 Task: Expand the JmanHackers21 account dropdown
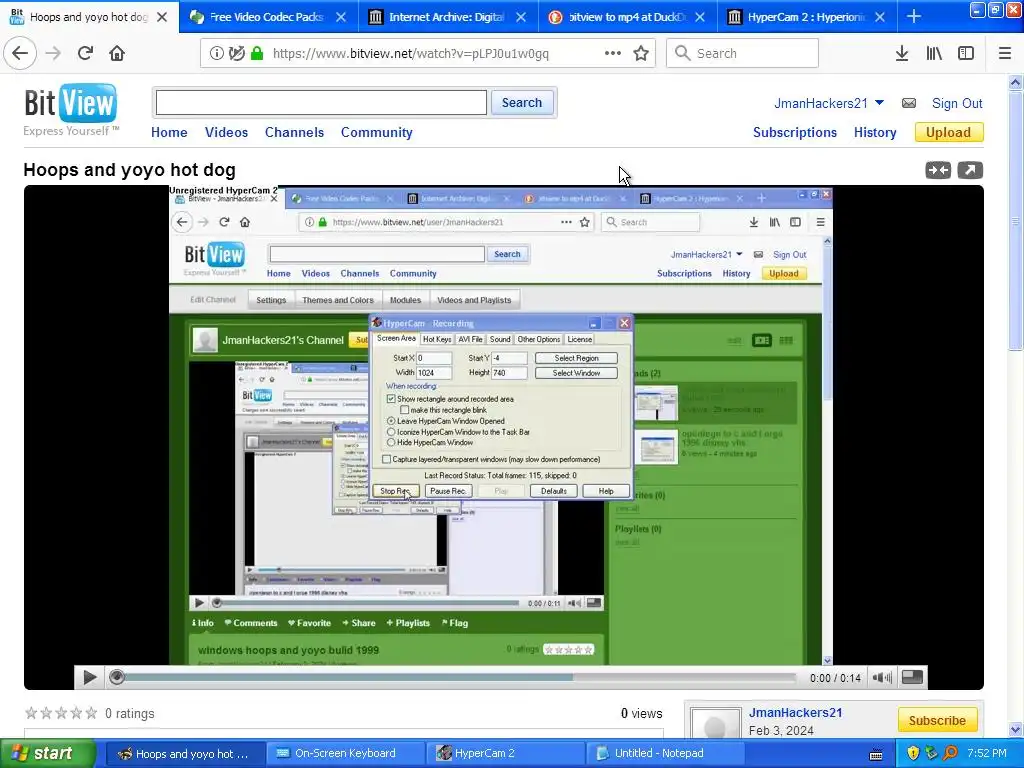pyautogui.click(x=879, y=103)
